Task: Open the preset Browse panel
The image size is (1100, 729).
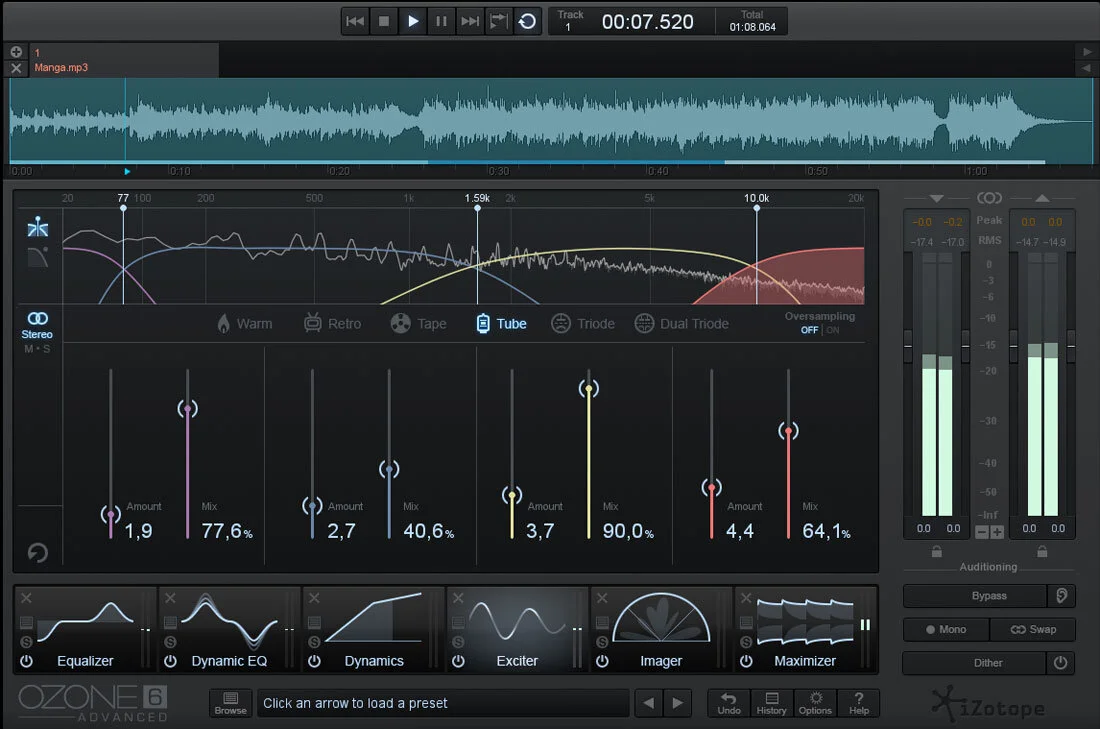Action: point(230,703)
